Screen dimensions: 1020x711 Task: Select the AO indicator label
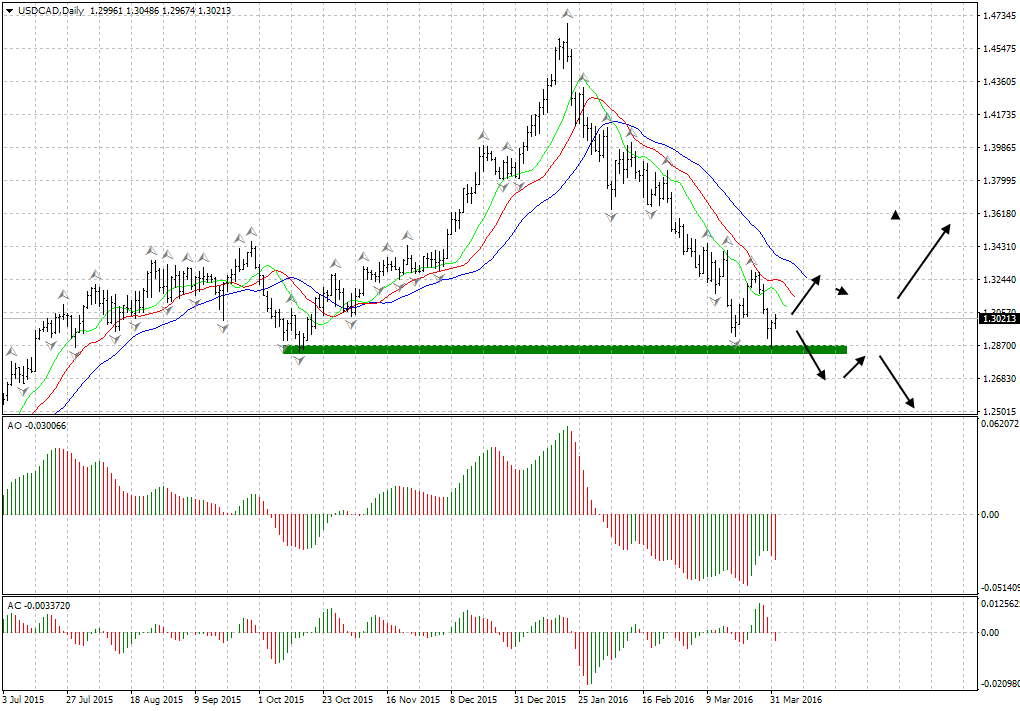15,426
